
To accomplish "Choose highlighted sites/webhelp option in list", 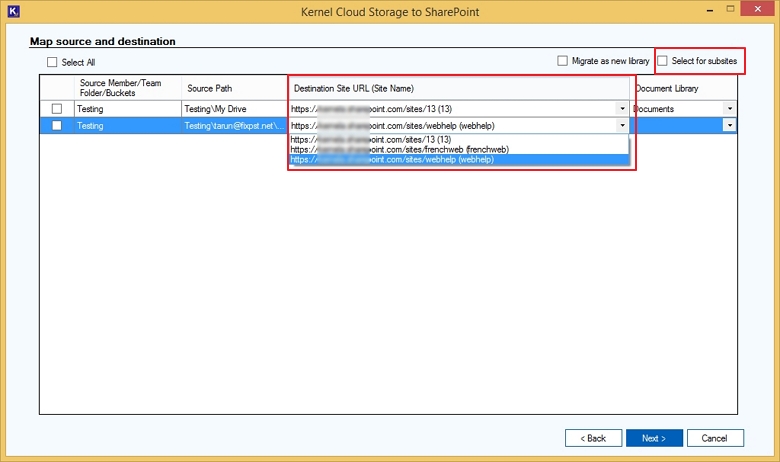I will [x=459, y=160].
